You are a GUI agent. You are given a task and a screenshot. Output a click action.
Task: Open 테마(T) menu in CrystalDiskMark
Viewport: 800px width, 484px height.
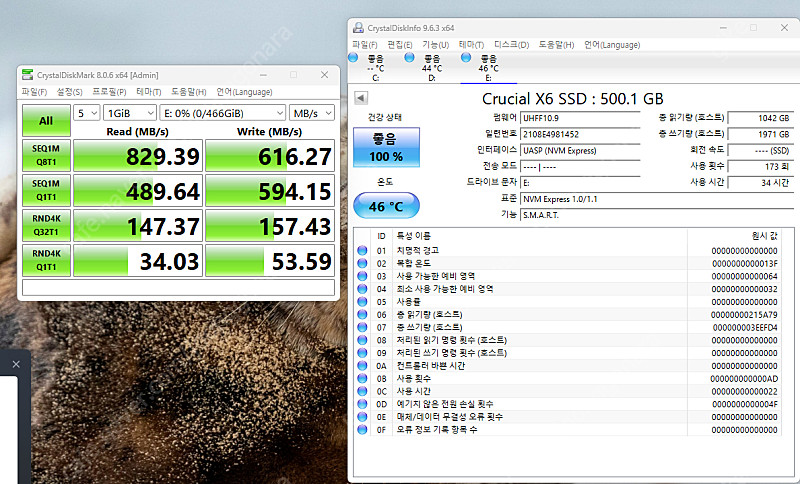click(x=148, y=92)
